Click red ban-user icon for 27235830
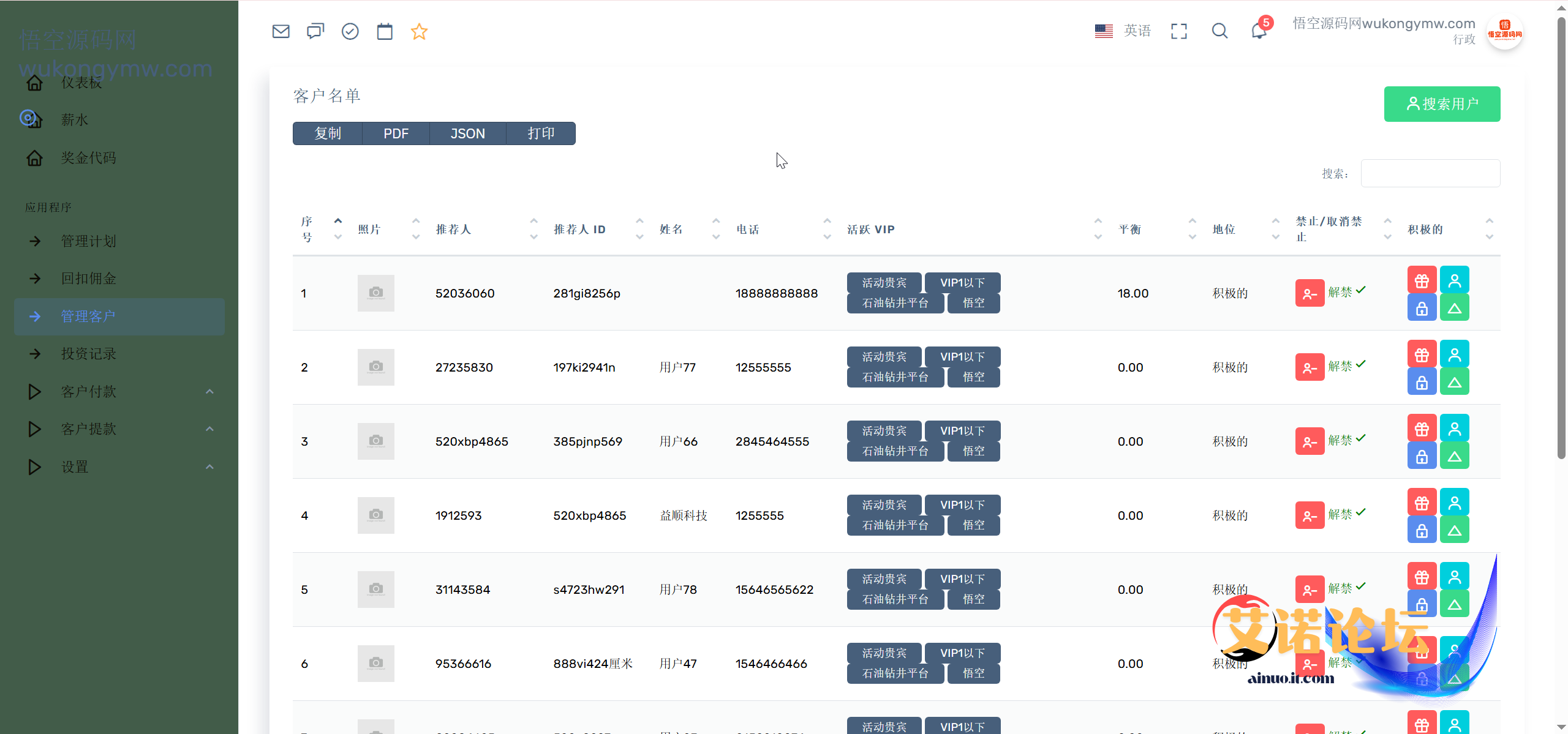Image resolution: width=1568 pixels, height=734 pixels. click(x=1310, y=367)
